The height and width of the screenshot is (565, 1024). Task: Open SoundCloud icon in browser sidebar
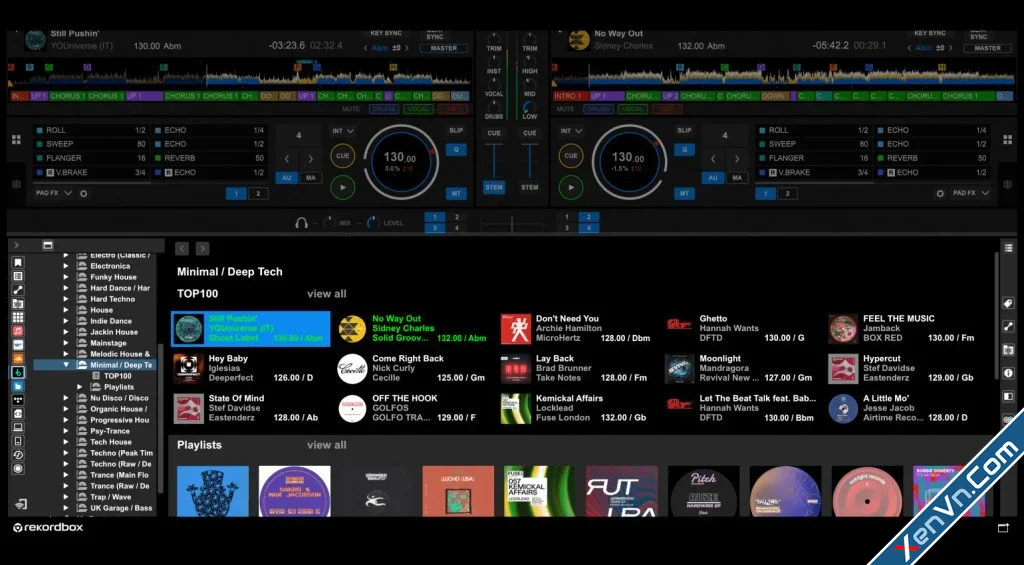(x=18, y=359)
